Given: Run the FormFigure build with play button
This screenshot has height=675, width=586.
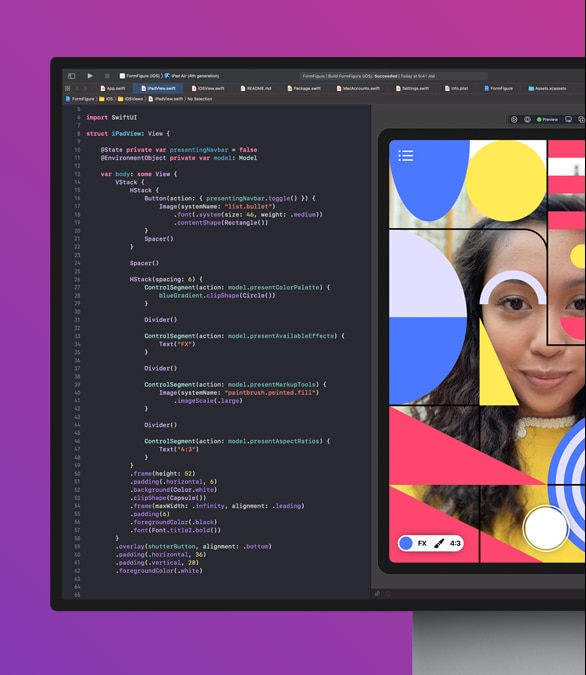Looking at the screenshot, I should 90,76.
